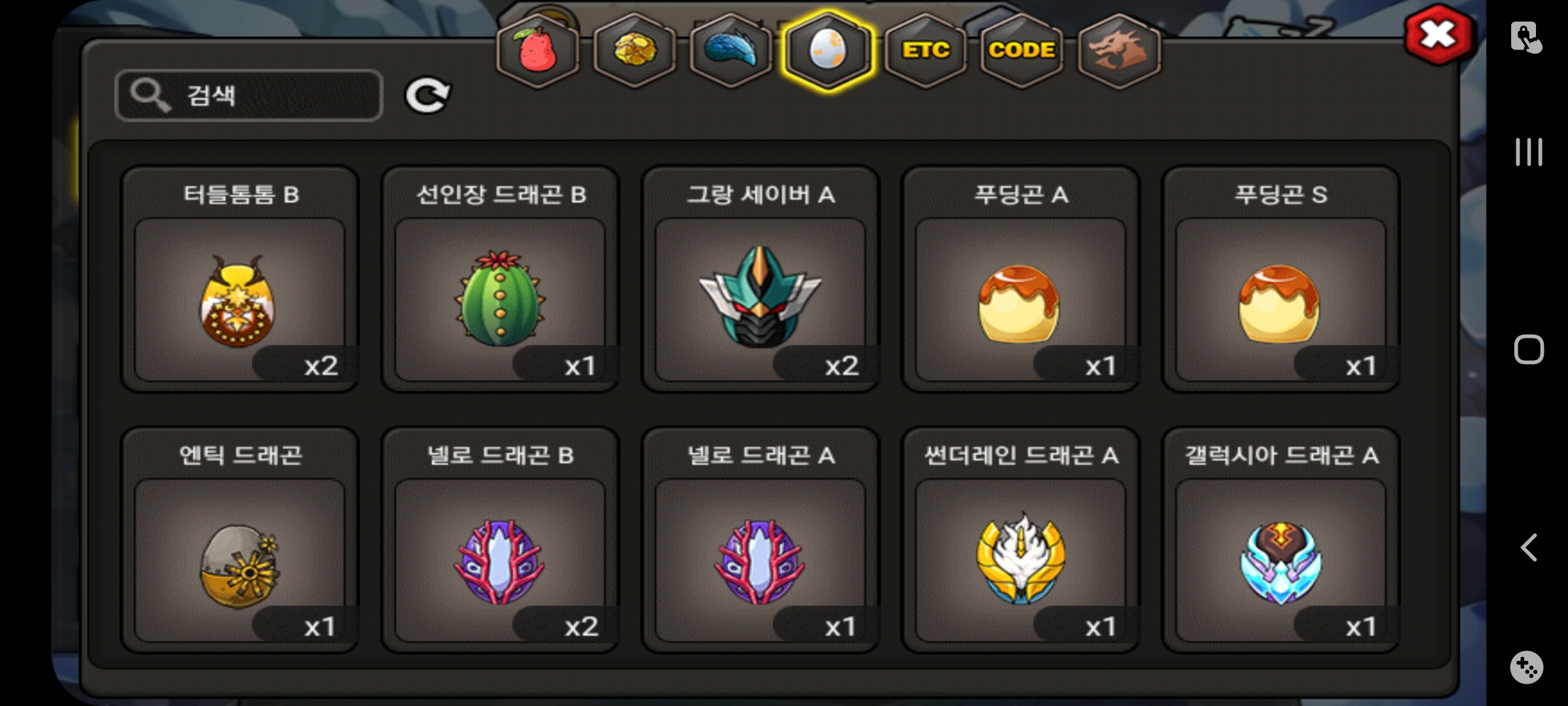Open the ETC items tab
Screen dimensions: 1568x706
point(925,50)
